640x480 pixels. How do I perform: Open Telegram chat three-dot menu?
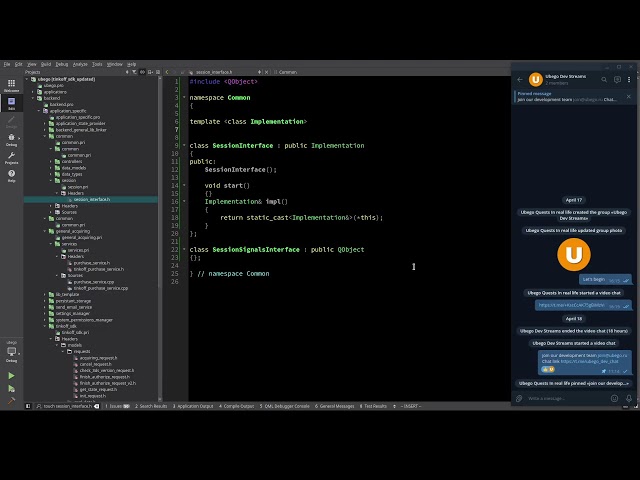(629, 80)
